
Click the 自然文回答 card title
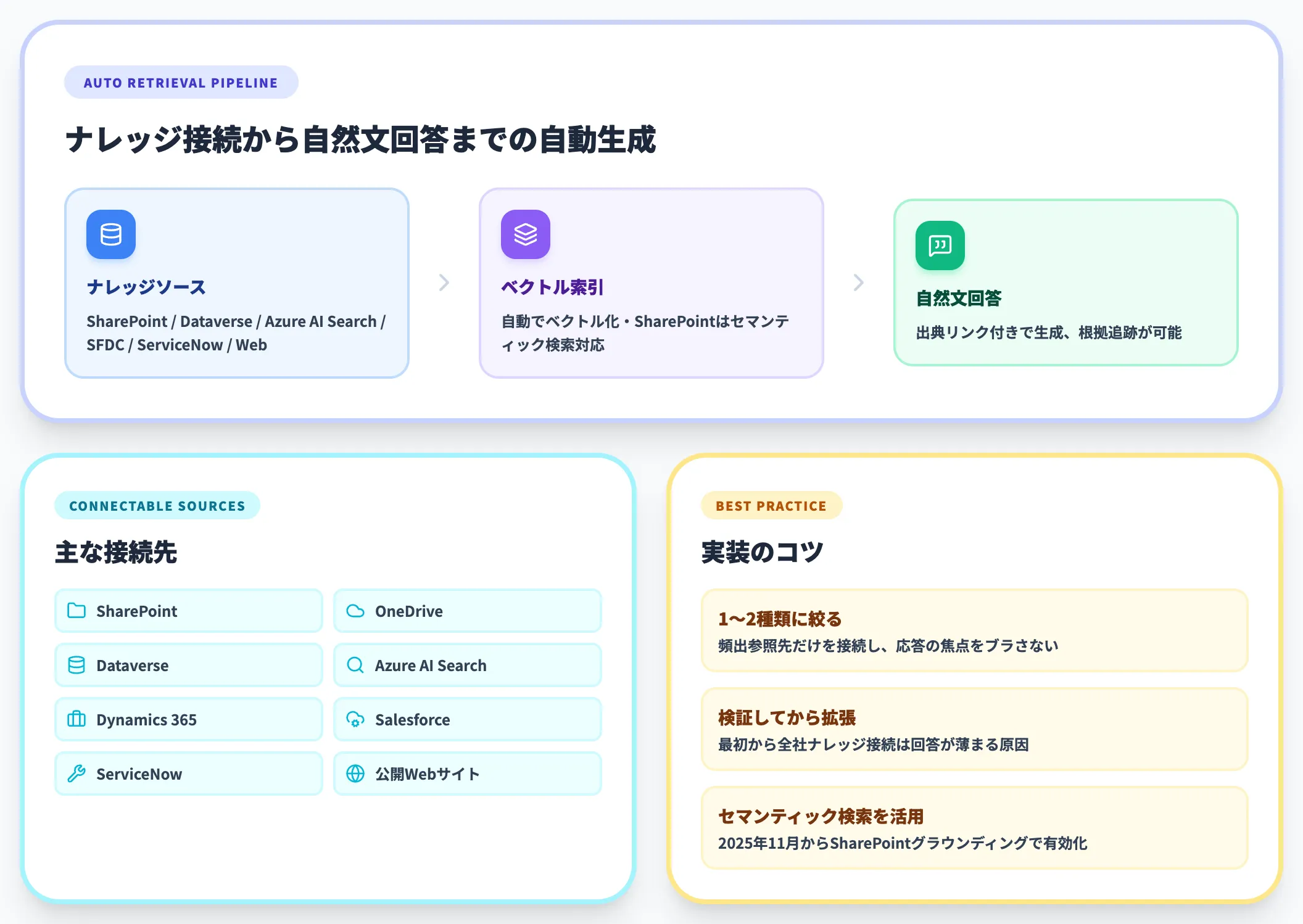[959, 298]
